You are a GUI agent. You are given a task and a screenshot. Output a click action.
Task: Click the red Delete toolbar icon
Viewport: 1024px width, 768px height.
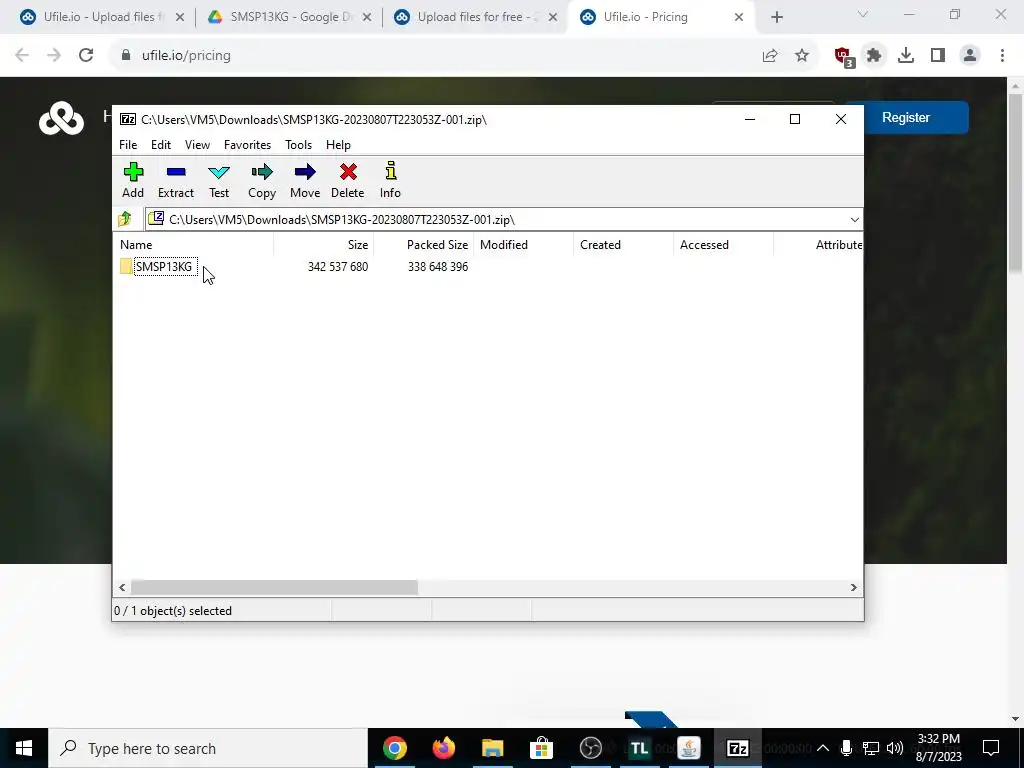tap(347, 180)
